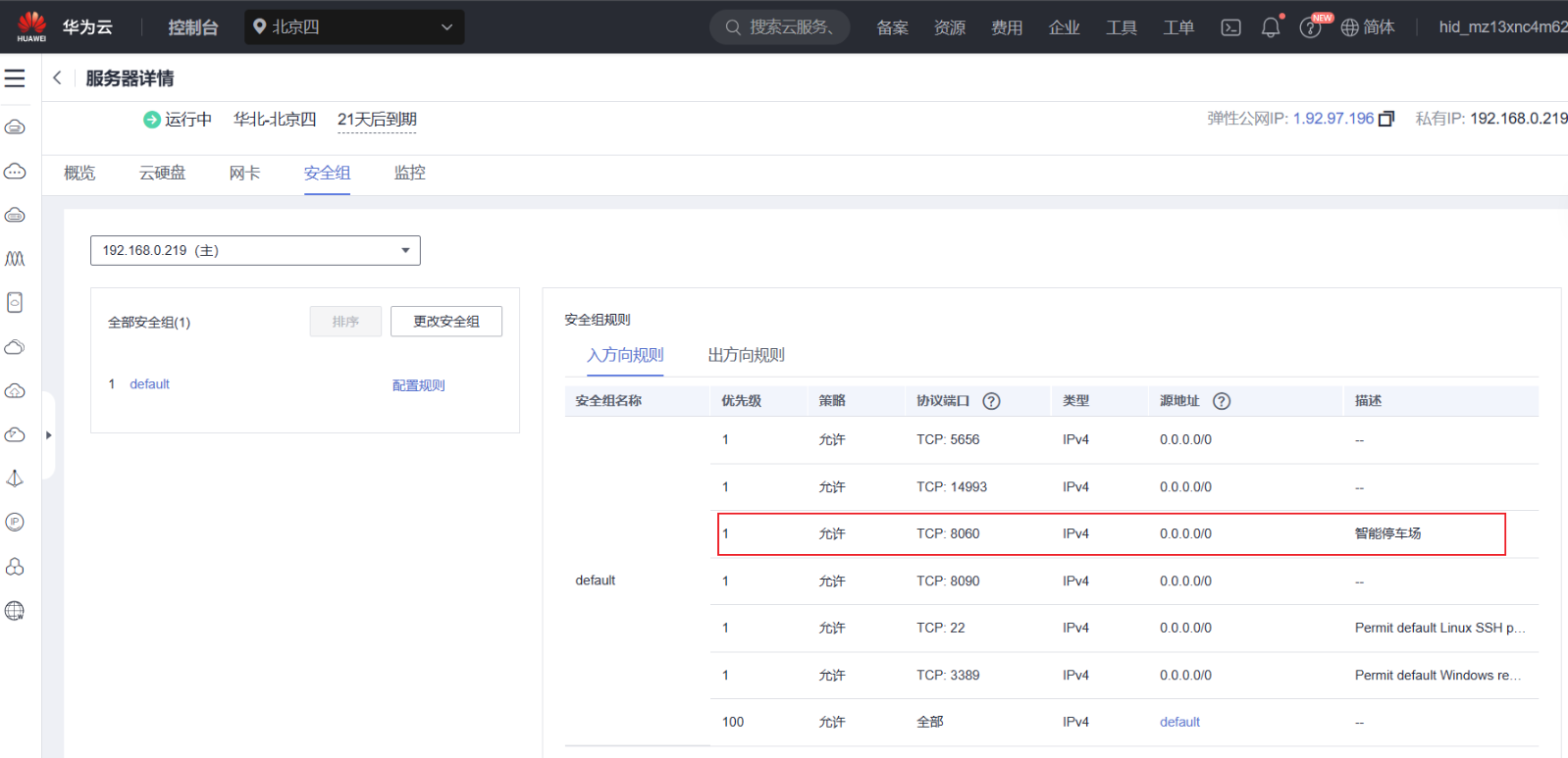Open the hid_mz13xnc4m62 account menu
This screenshot has width=1568, height=758.
(1502, 27)
